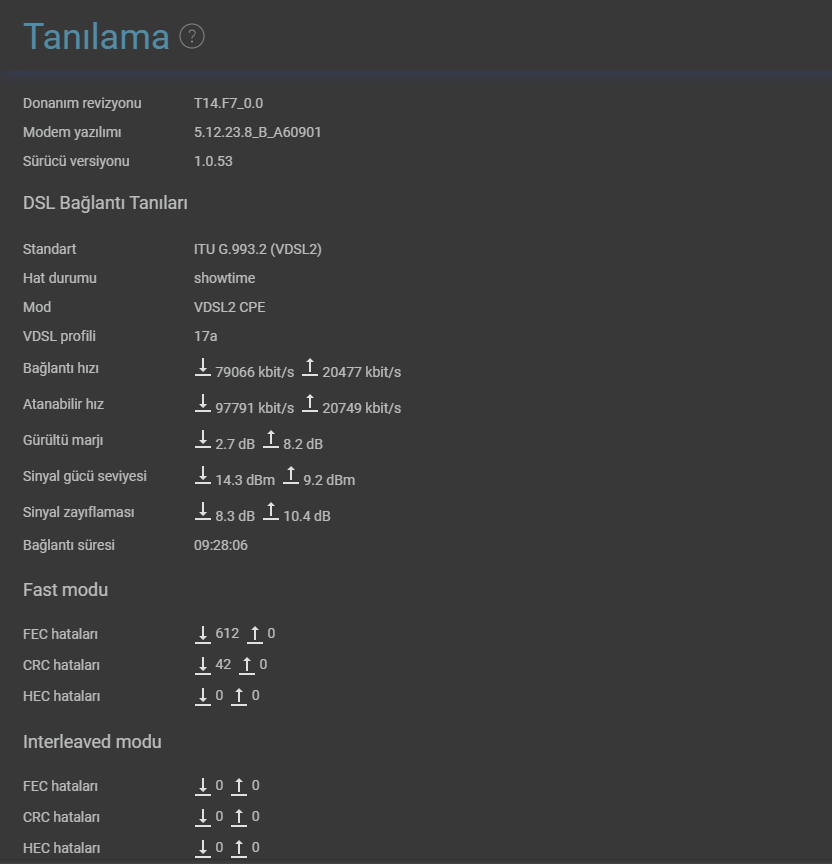Click the Interleaved modu HEC hataları download arrow
The image size is (832, 864).
click(203, 847)
